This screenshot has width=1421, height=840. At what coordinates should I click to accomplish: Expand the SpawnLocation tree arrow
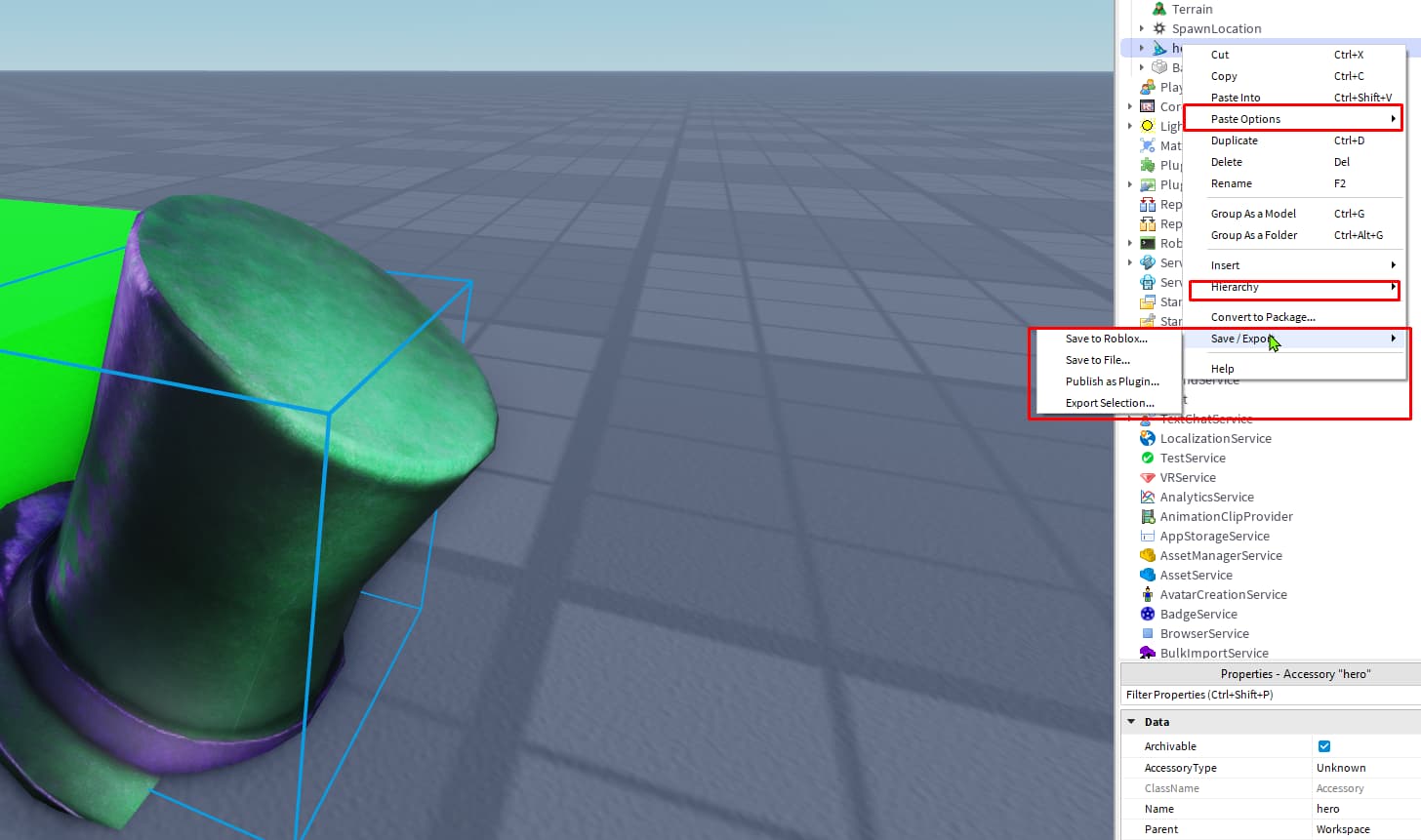[1142, 28]
